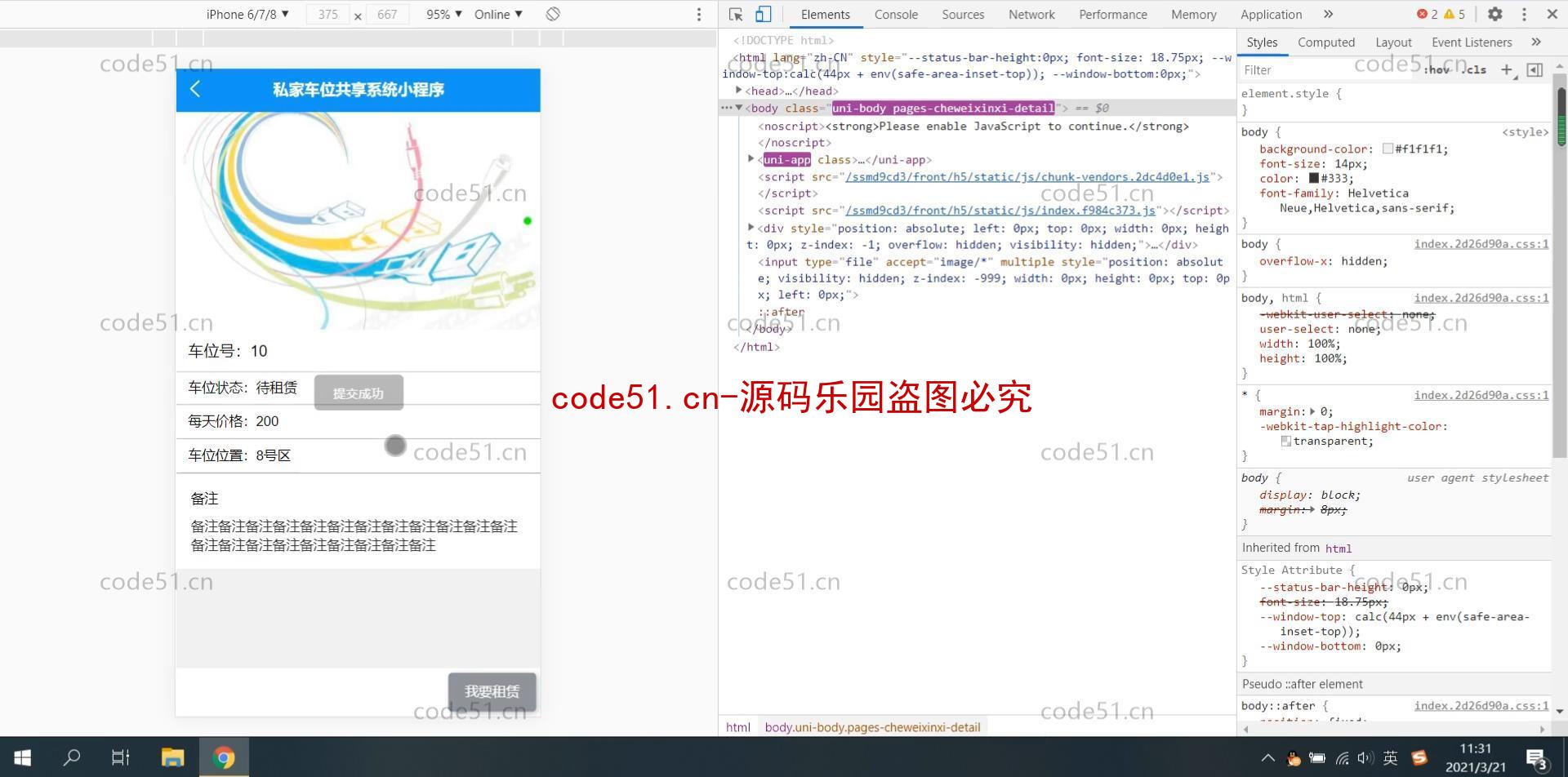
Task: Expand the margin shorthand triangle
Action: pos(1312,411)
